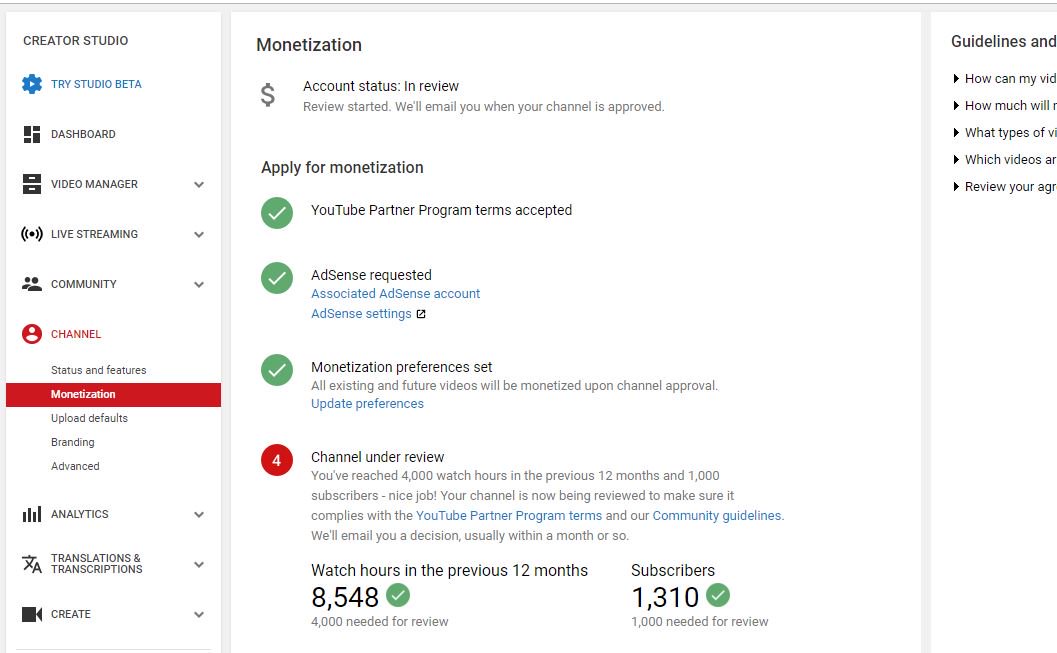Click the Video Manager icon

coord(32,184)
